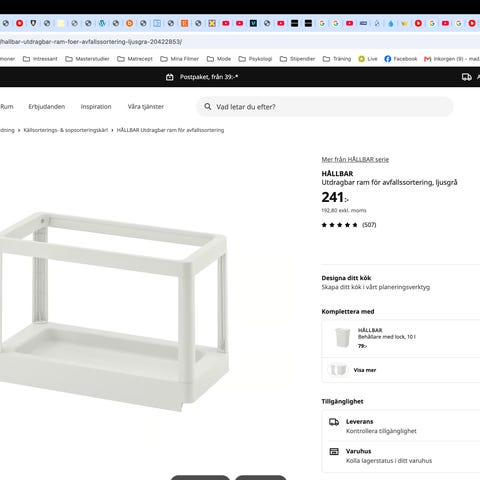The image size is (480, 480).
Task: Open the Postpaket, från 39:- offer
Action: (209, 77)
